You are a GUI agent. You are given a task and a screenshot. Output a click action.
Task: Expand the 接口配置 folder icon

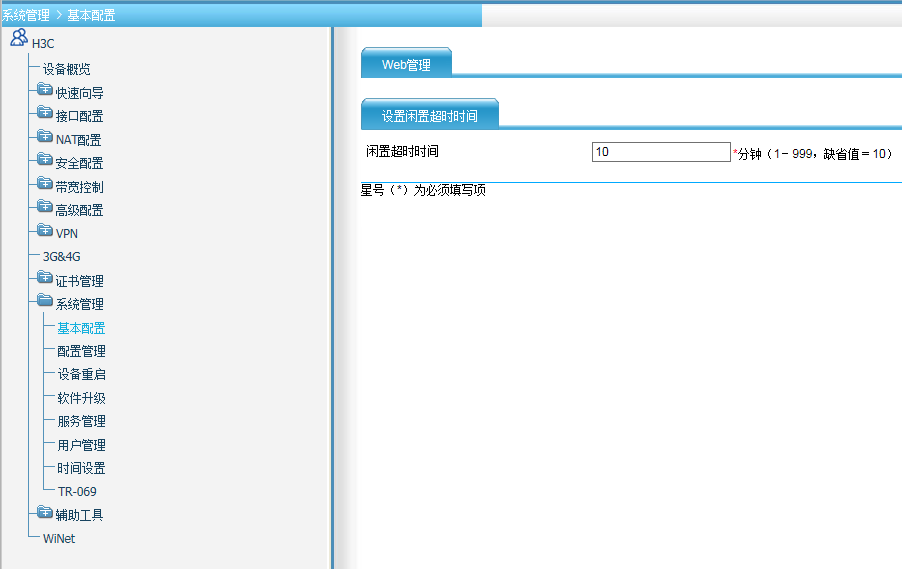(x=45, y=112)
